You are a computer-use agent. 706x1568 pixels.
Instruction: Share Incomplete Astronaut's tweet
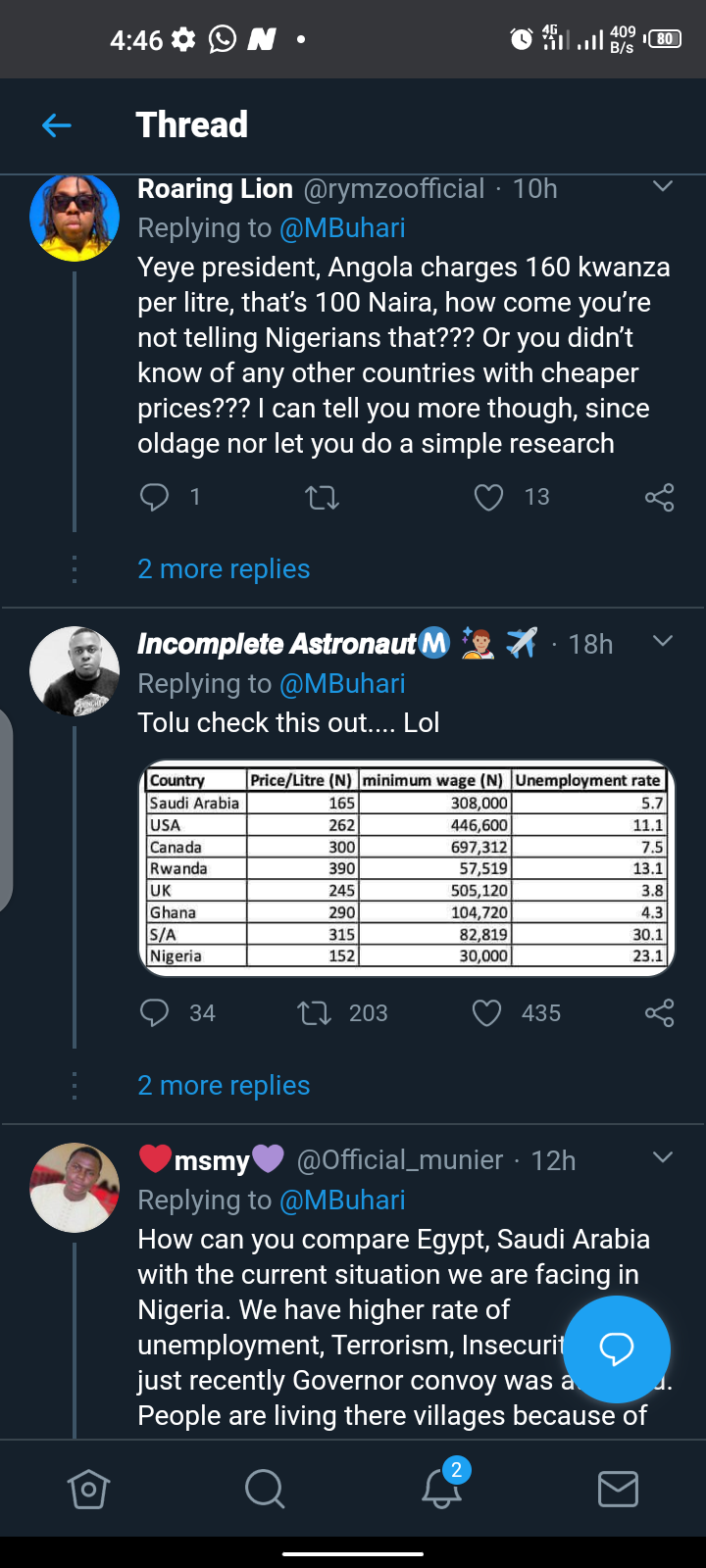660,1012
